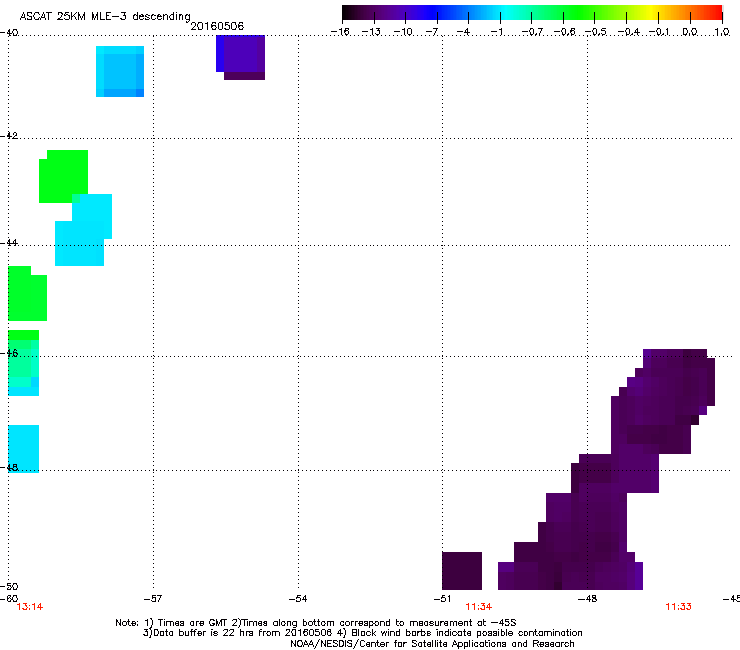The image size is (740, 650).
Task: Pick the yellow segment of the color bar
Action: (651, 13)
